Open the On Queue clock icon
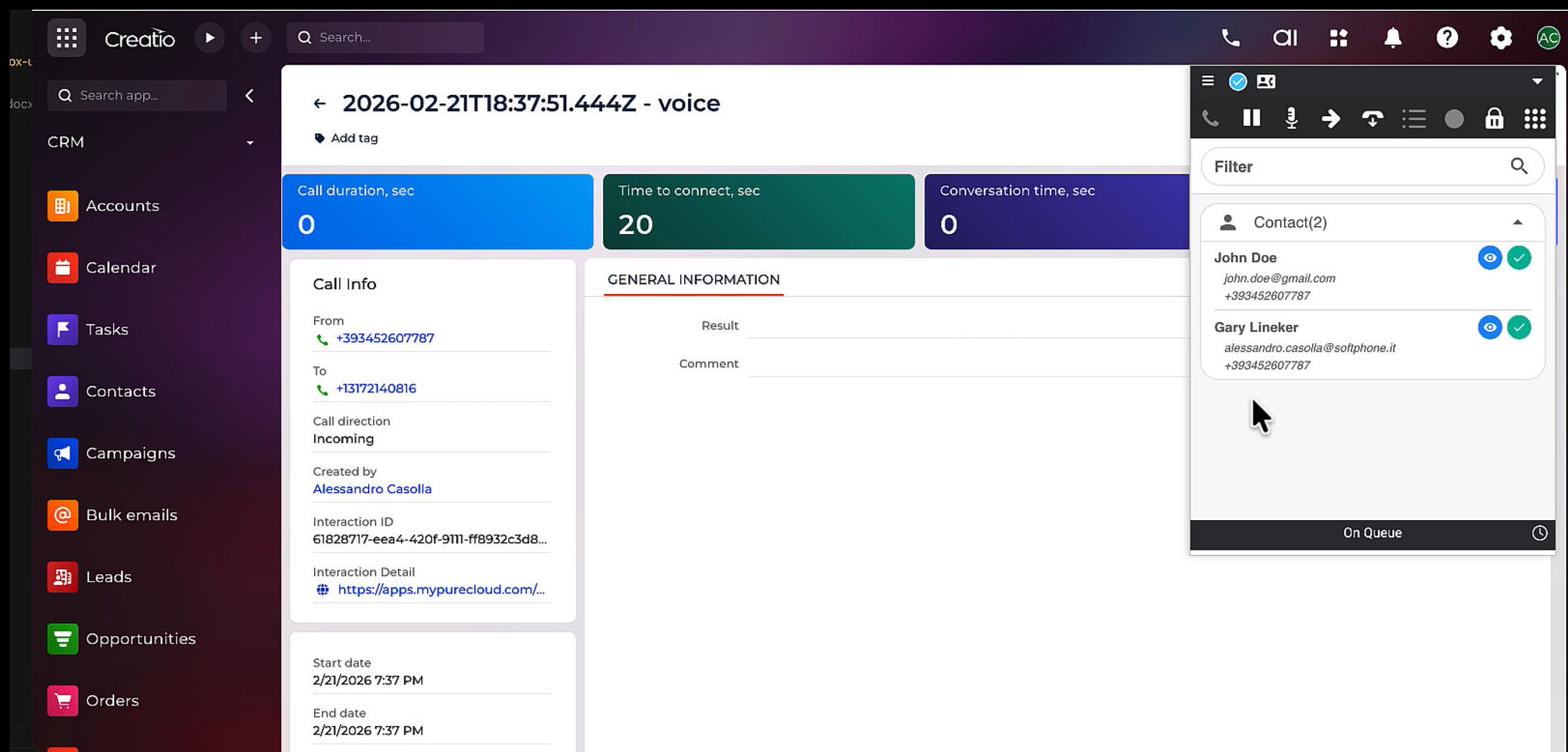This screenshot has width=1568, height=752. (x=1540, y=533)
